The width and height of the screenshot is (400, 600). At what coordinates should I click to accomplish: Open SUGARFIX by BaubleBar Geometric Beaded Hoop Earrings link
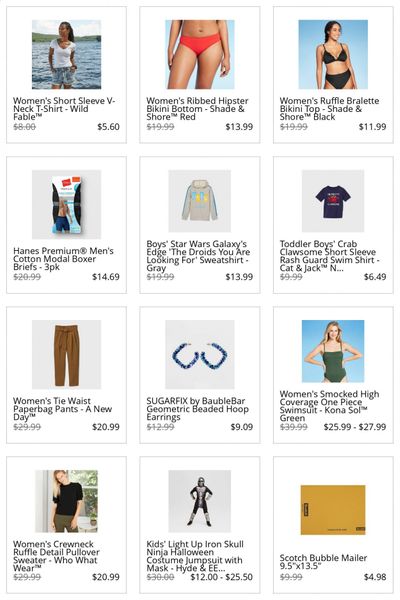click(x=198, y=409)
